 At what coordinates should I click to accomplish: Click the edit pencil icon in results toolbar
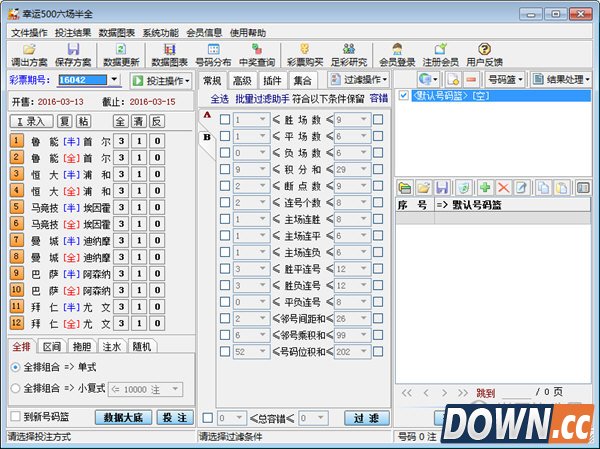point(522,188)
